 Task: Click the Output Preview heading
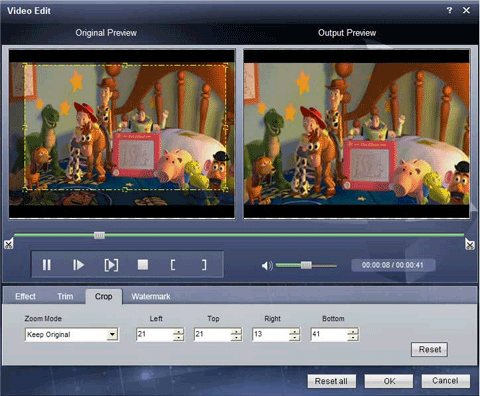click(347, 33)
